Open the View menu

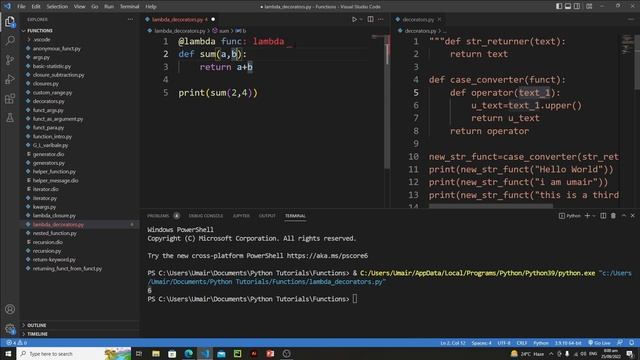click(80, 7)
